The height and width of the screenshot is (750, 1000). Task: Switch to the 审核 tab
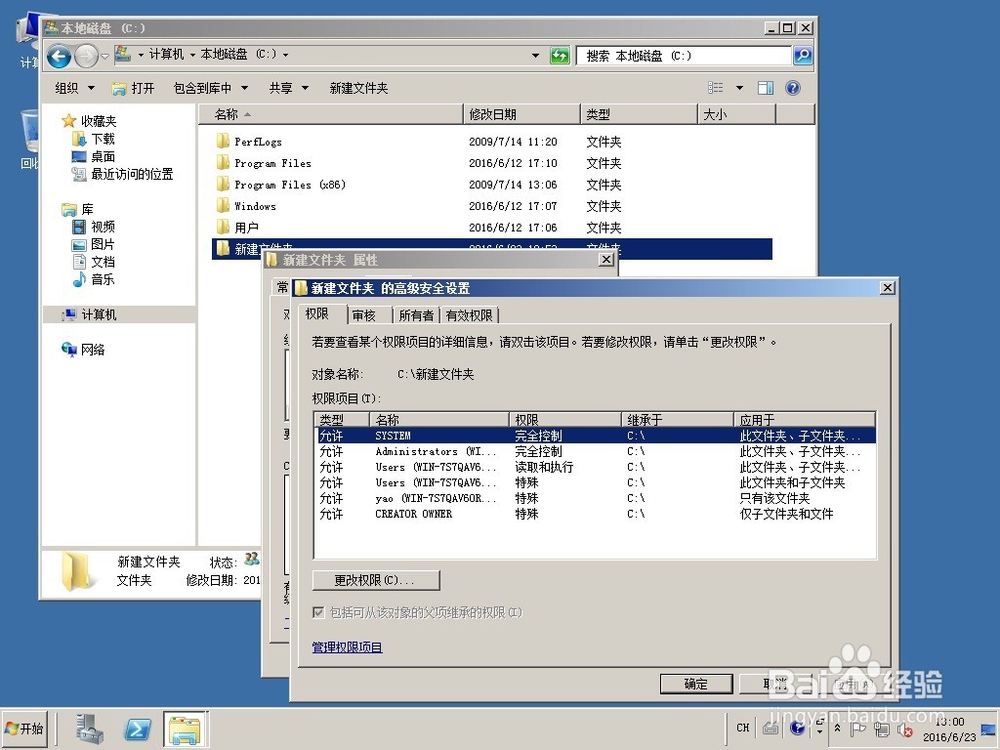coord(365,314)
